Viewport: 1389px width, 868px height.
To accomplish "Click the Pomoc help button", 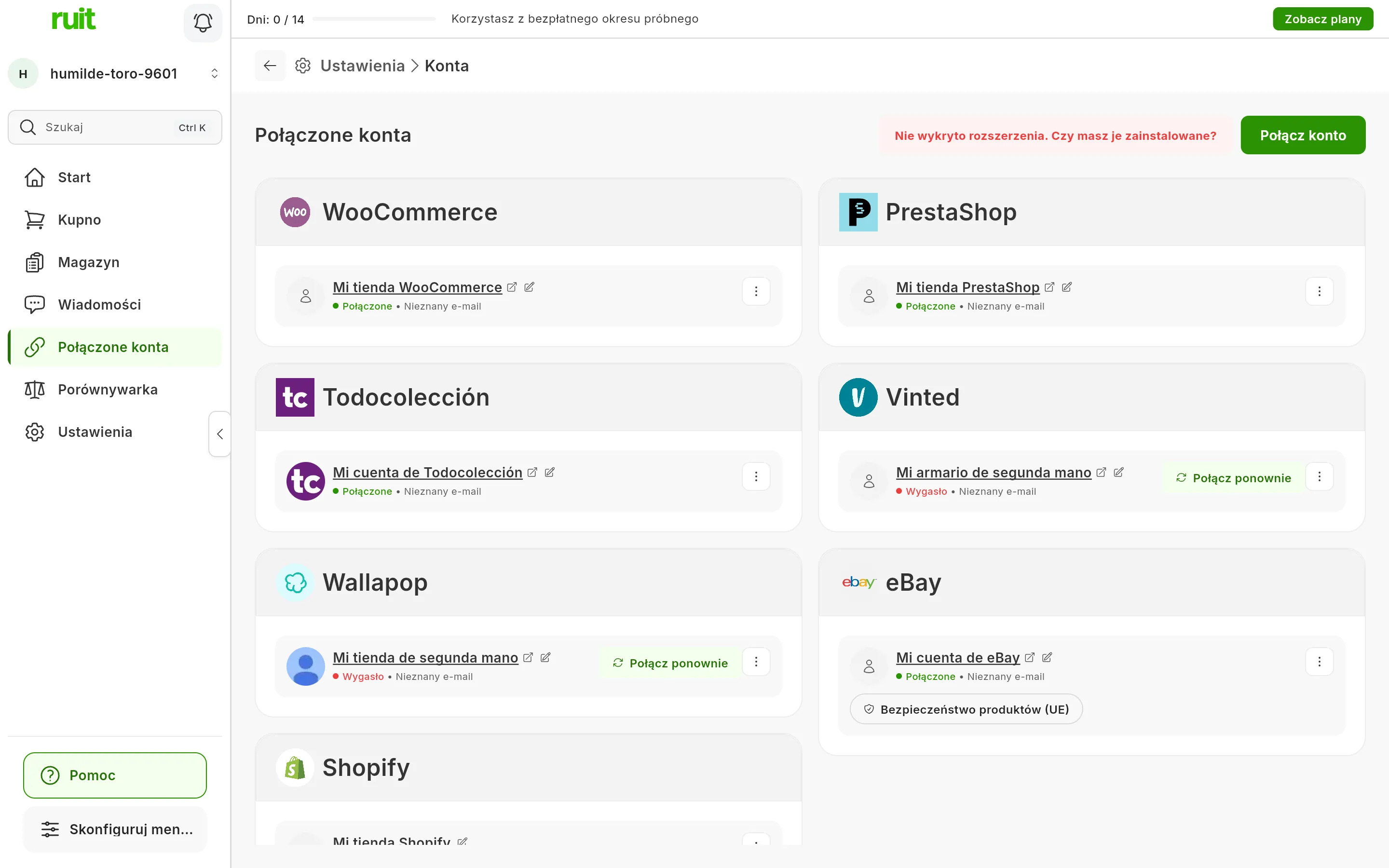I will 115,775.
